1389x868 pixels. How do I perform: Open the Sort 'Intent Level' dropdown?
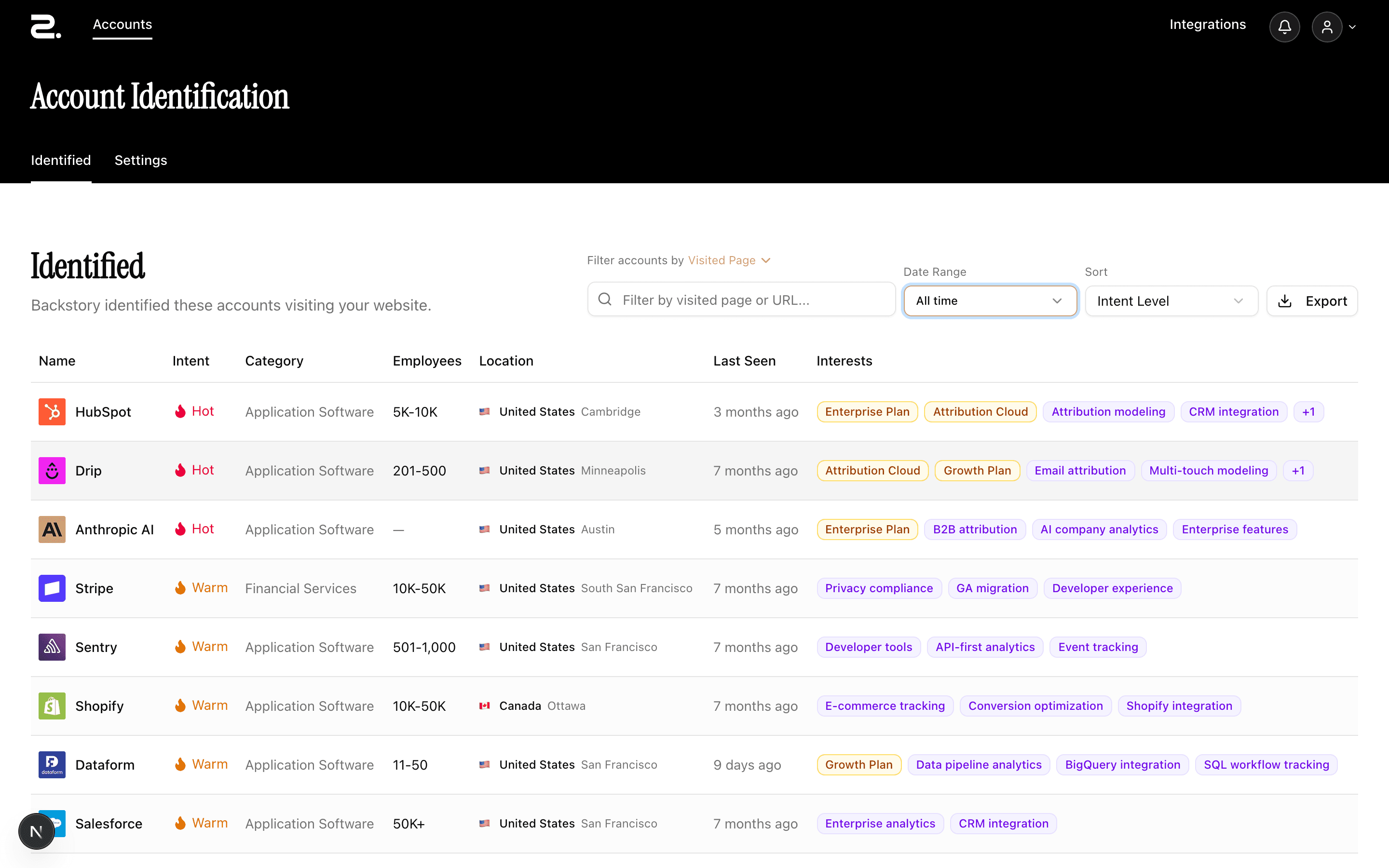tap(1171, 301)
